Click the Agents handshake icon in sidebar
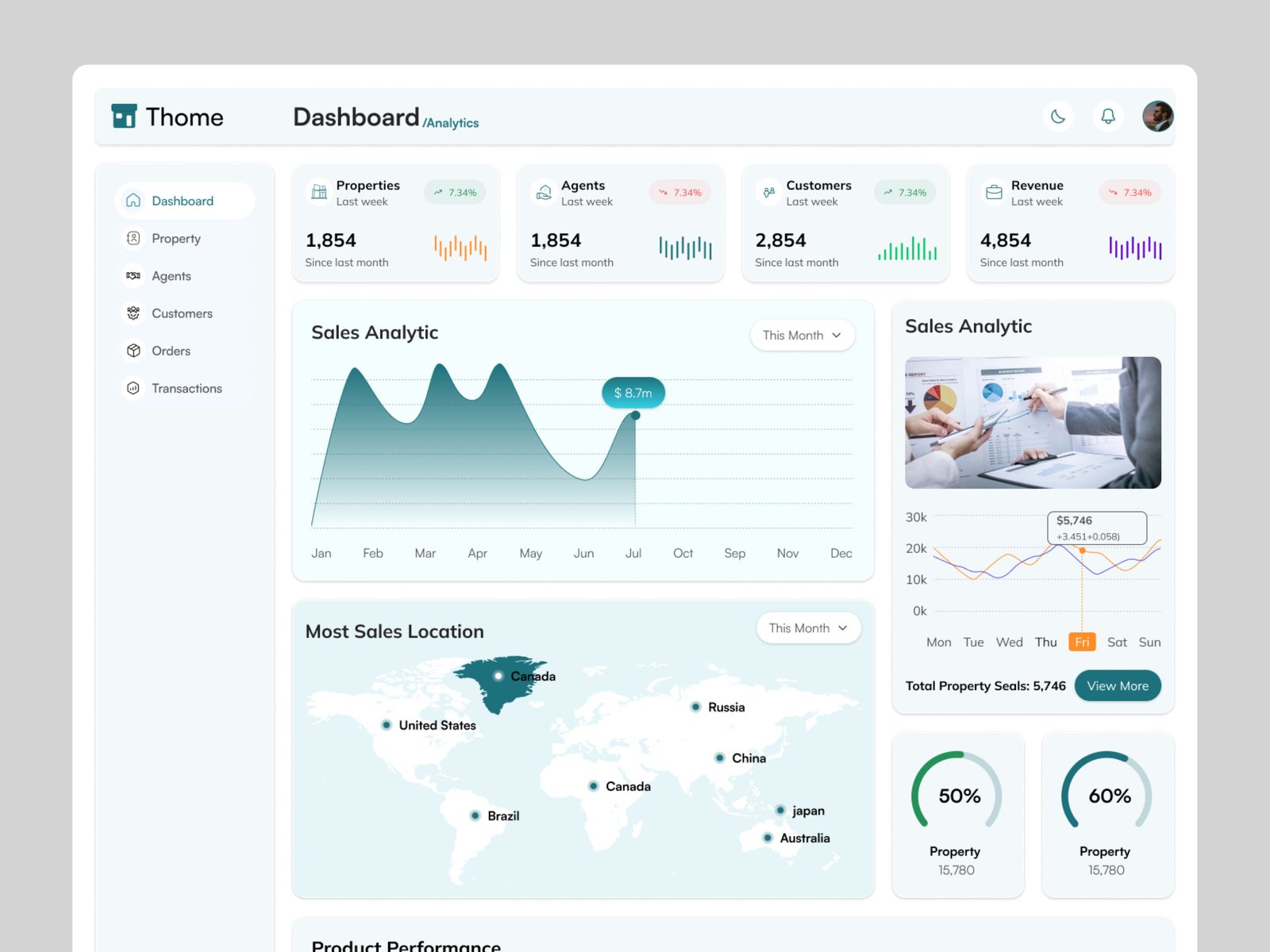Viewport: 1270px width, 952px height. 133,275
